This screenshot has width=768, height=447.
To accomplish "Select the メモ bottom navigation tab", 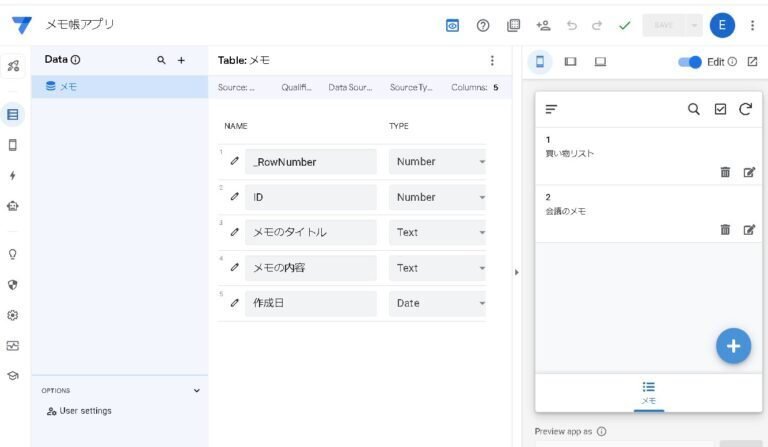I will 648,393.
